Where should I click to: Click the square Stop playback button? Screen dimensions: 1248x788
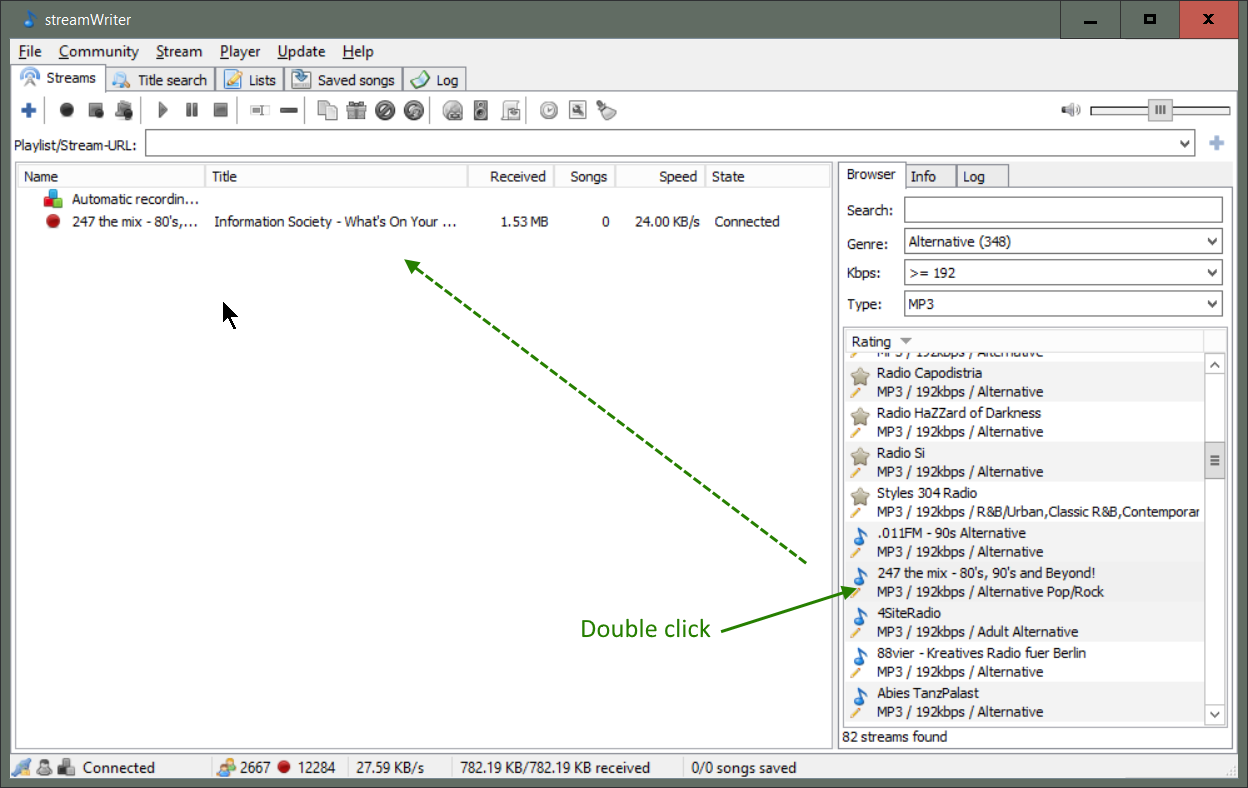click(221, 110)
